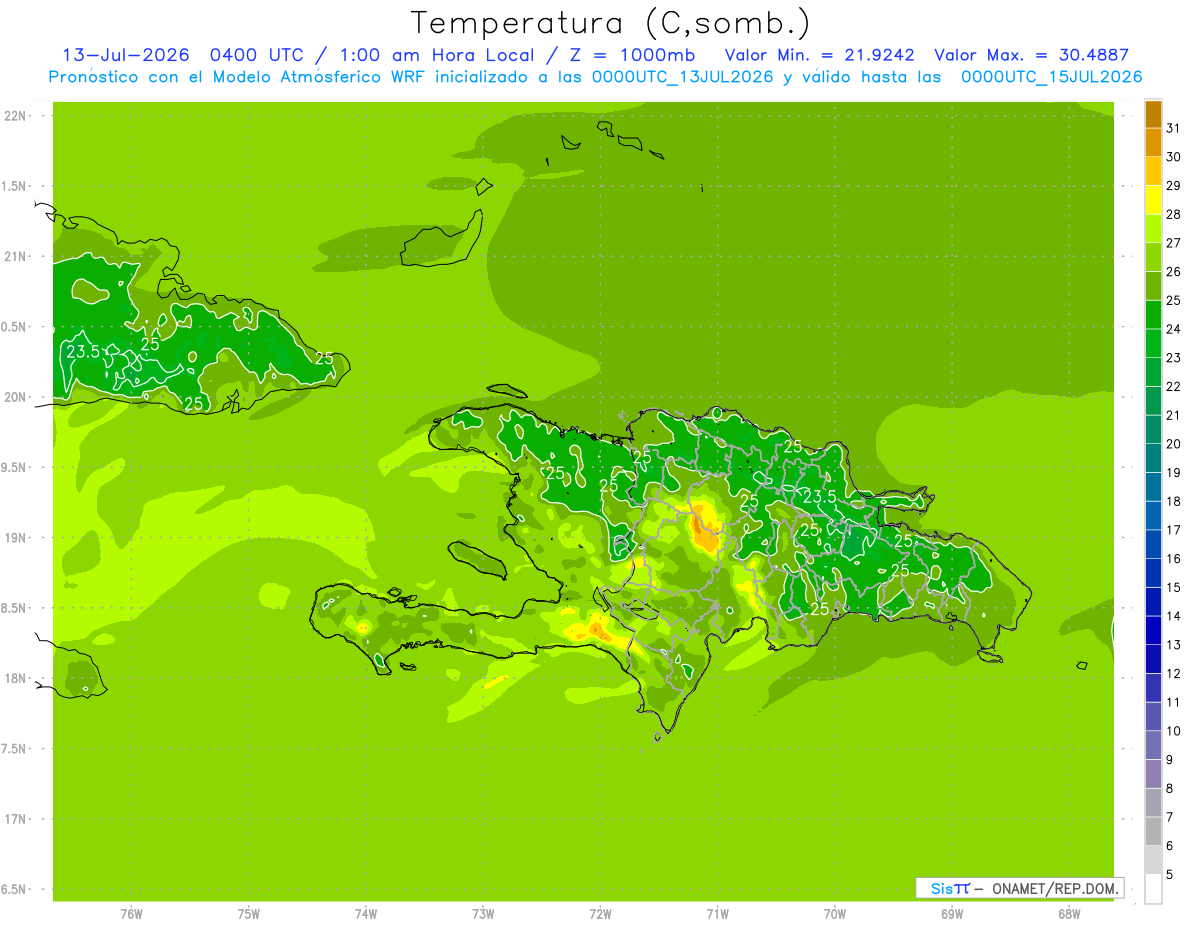Click the "76W" longitude axis label

(x=131, y=913)
